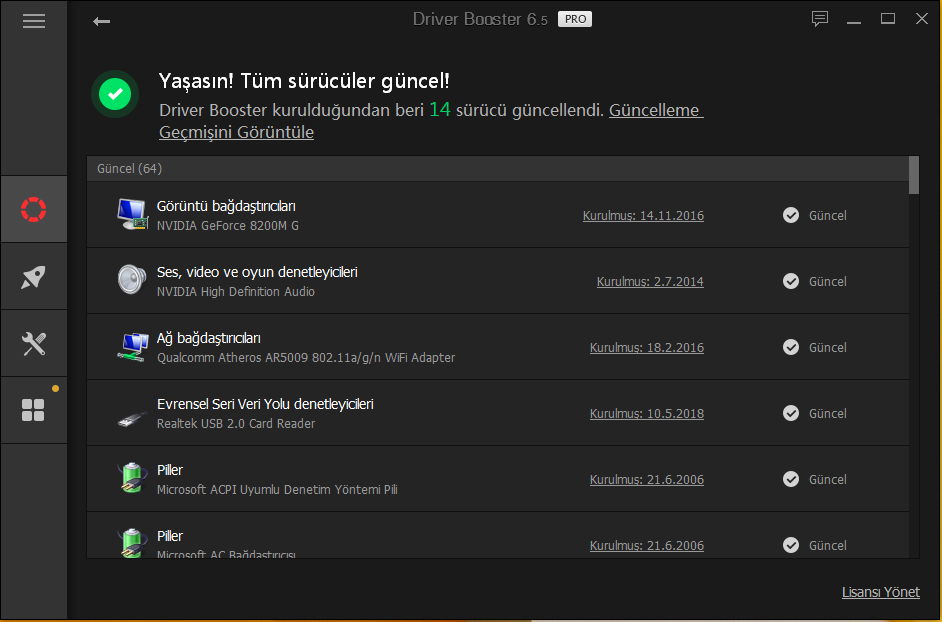The height and width of the screenshot is (622, 942).
Task: Open the Tools wrench sidebar icon
Action: click(34, 344)
